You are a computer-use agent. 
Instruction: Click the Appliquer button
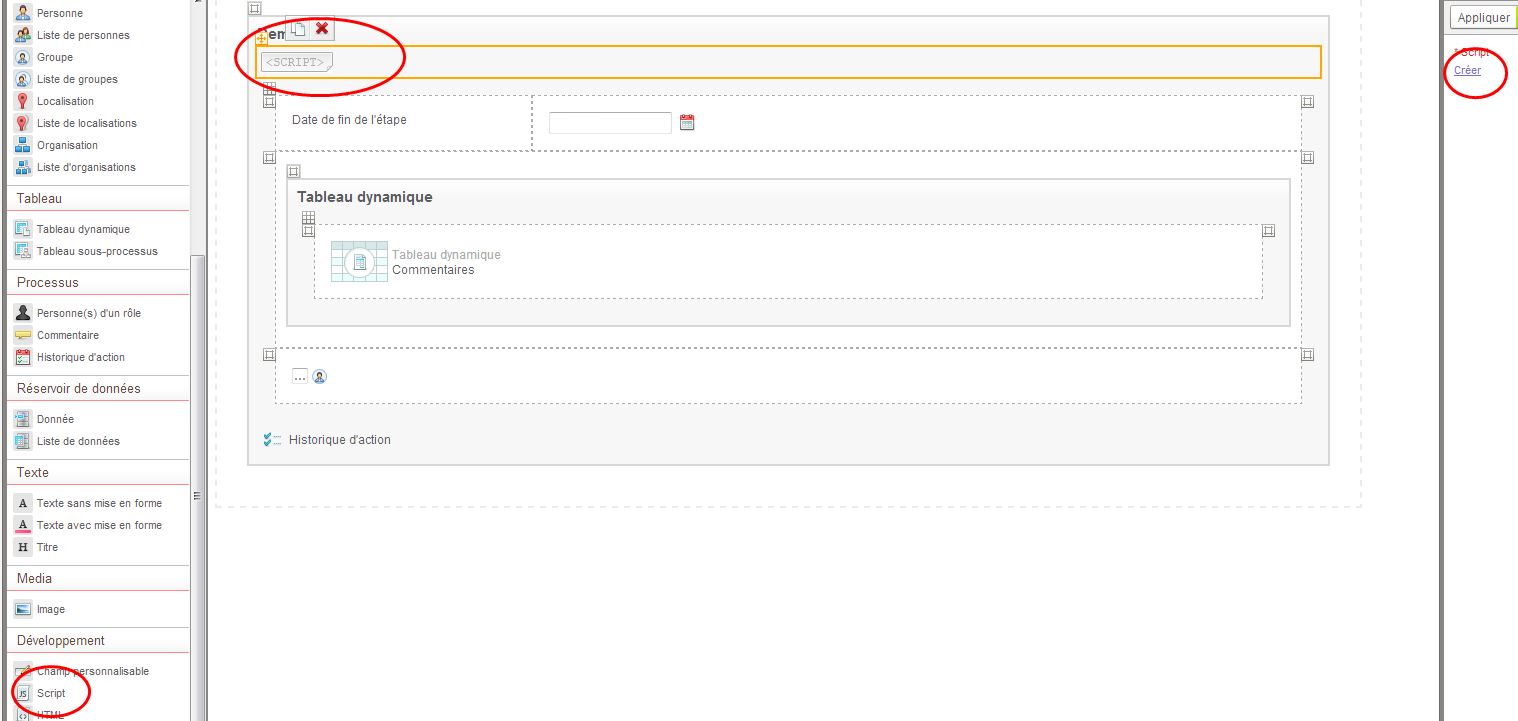[1483, 17]
